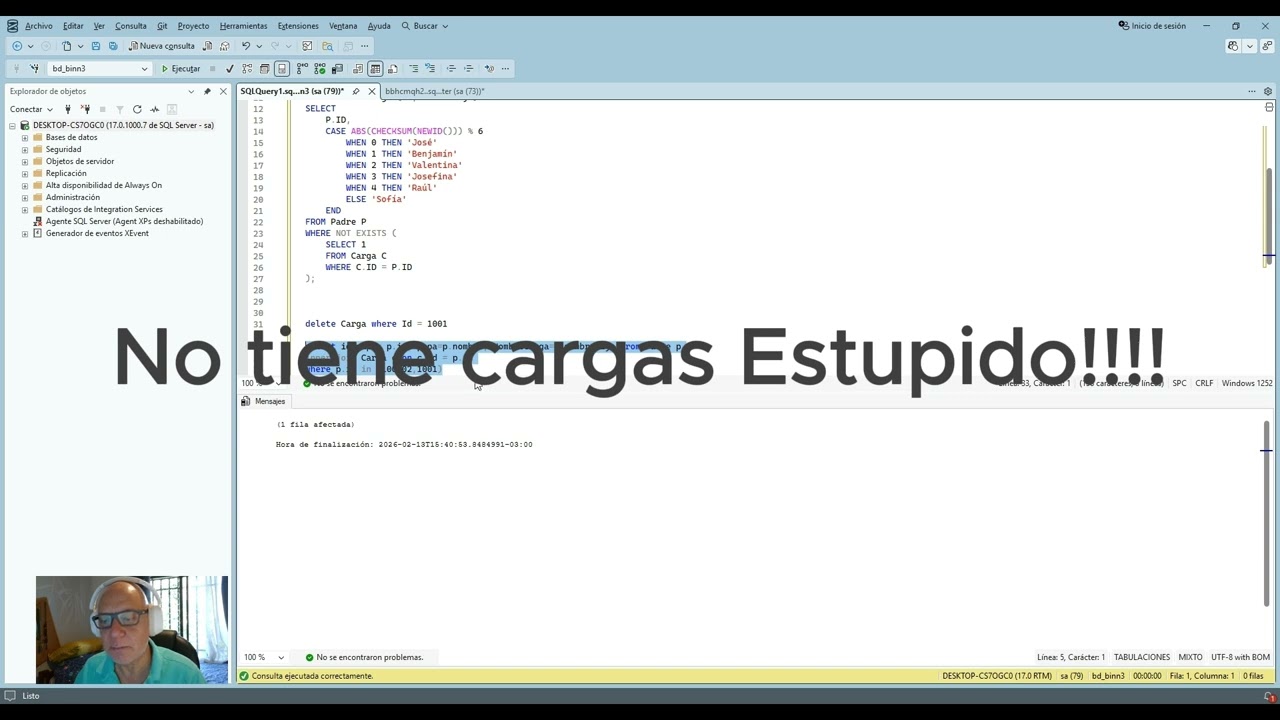Expand the Seguridad folder

pyautogui.click(x=25, y=150)
